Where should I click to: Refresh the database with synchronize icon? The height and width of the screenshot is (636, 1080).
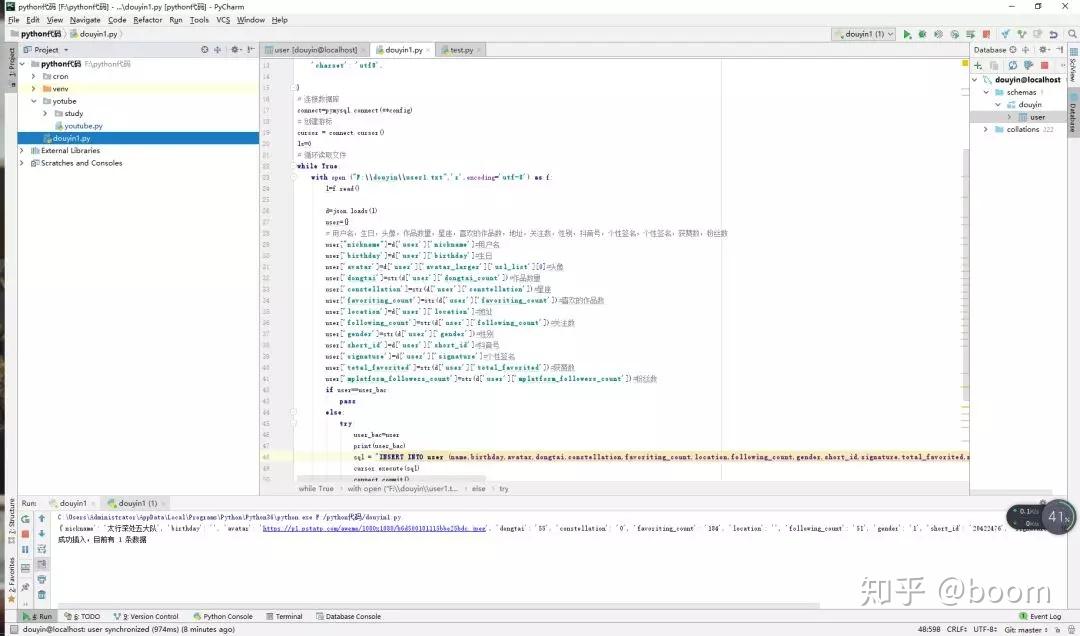pos(1012,65)
